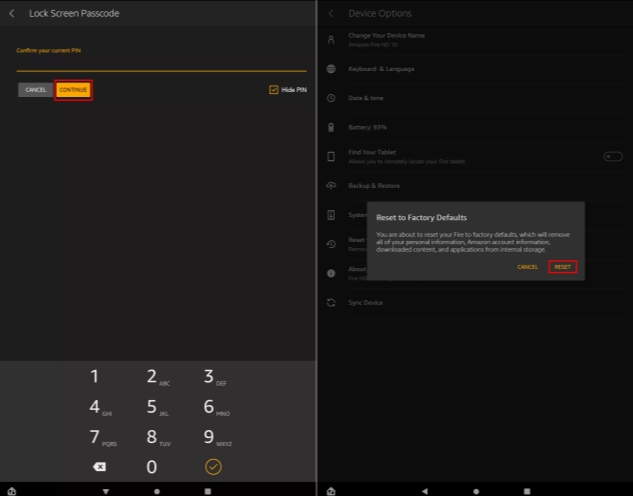633x496 pixels.
Task: Tap the Keyboard & Language globe icon
Action: coord(331,69)
